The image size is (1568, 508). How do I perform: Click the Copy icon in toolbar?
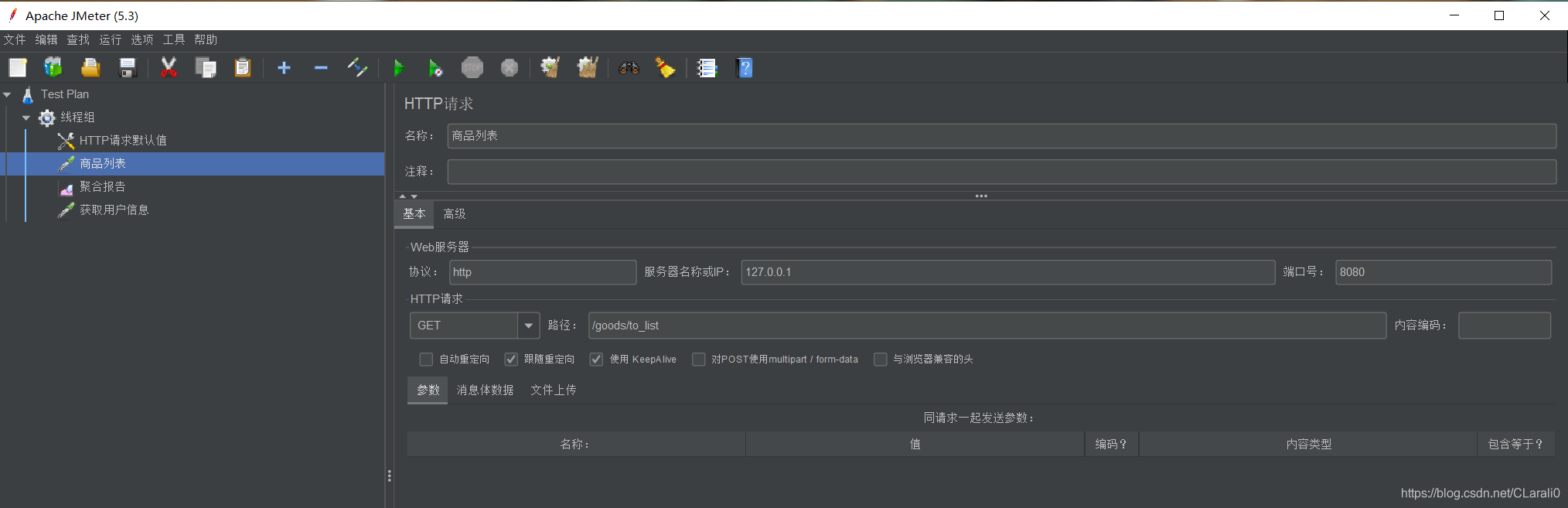tap(206, 68)
